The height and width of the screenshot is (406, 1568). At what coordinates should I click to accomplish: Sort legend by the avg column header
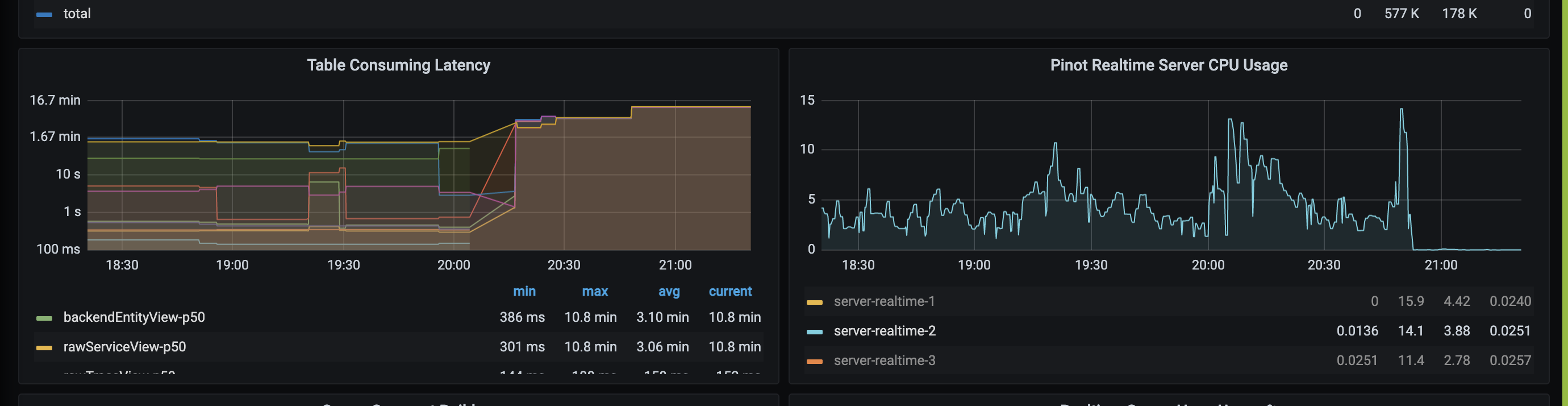[x=669, y=291]
